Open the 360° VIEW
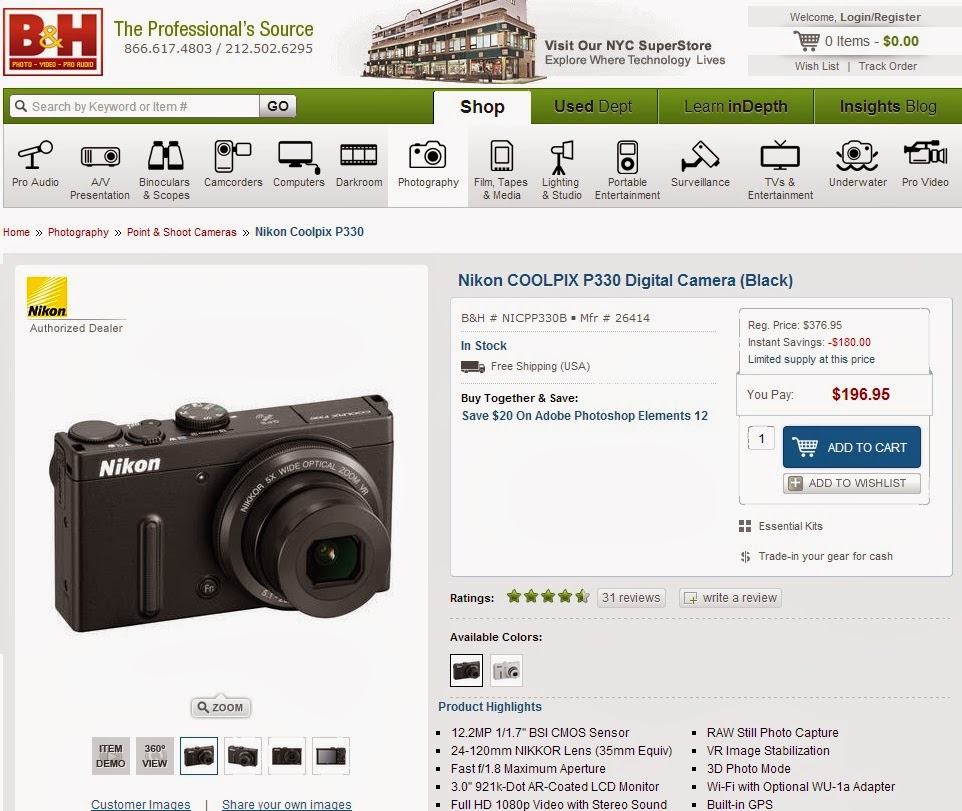 (155, 756)
